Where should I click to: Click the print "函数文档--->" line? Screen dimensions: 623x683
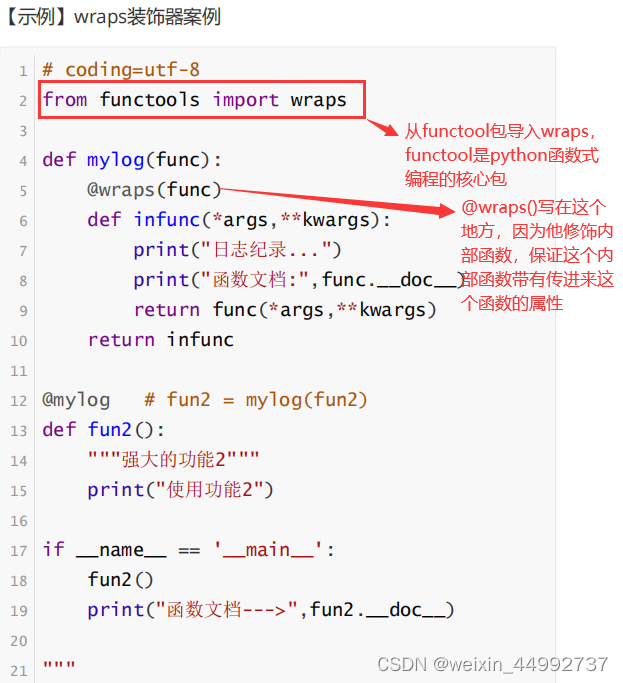click(271, 610)
